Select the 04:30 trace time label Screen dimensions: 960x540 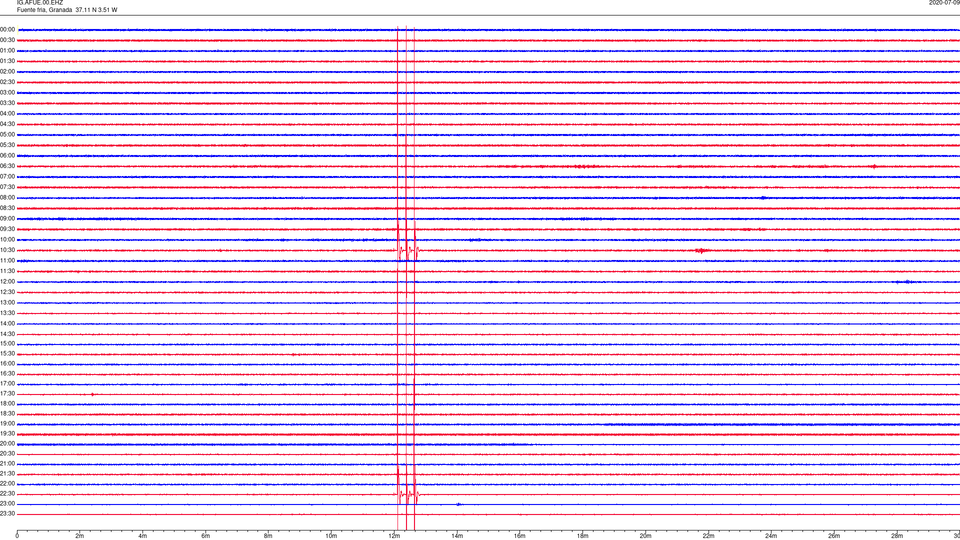(7, 124)
